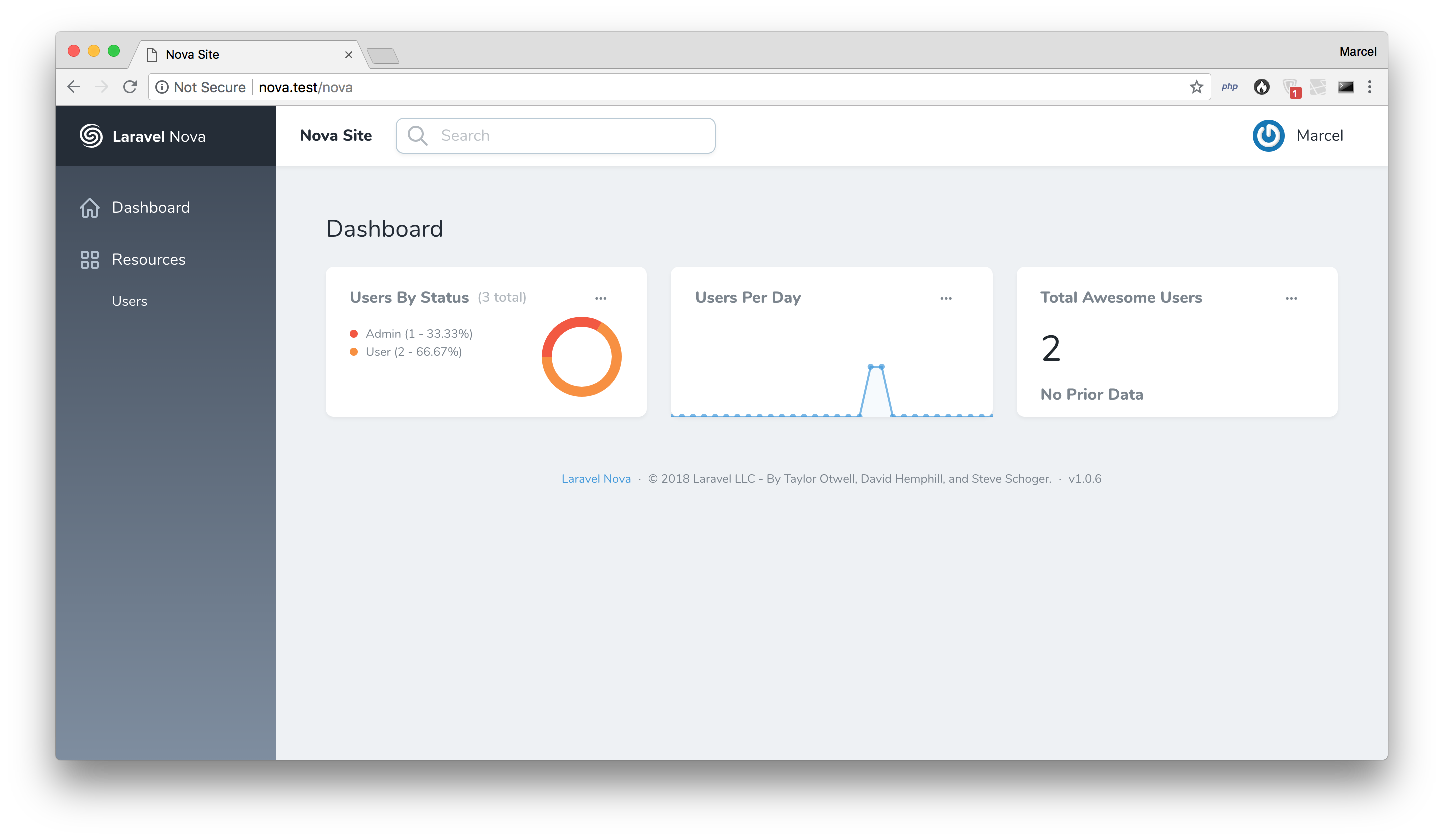
Task: Click the Dashboard home icon in sidebar
Action: point(90,208)
